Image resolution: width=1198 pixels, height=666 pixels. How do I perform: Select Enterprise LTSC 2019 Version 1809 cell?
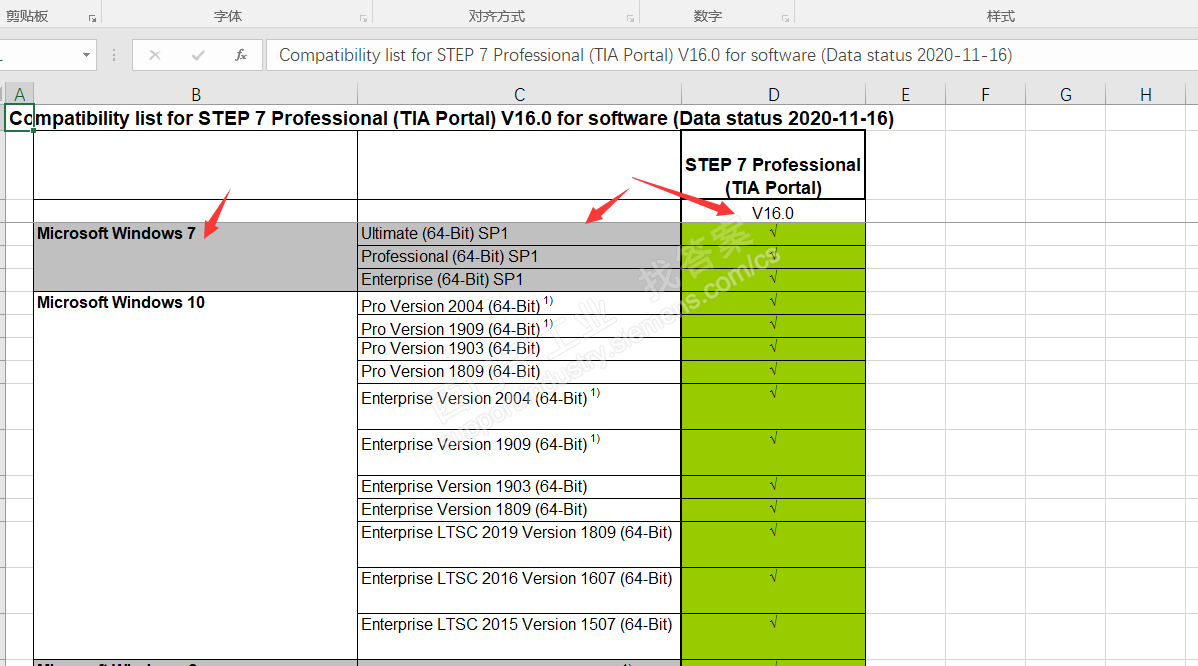pyautogui.click(x=520, y=545)
